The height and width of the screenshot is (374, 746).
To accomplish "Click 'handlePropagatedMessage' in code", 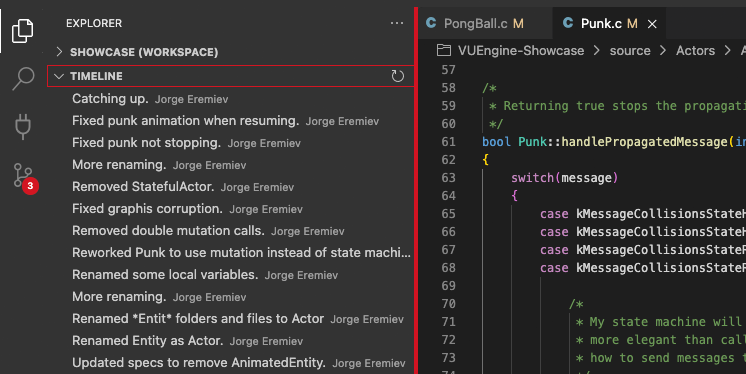I will tap(644, 142).
